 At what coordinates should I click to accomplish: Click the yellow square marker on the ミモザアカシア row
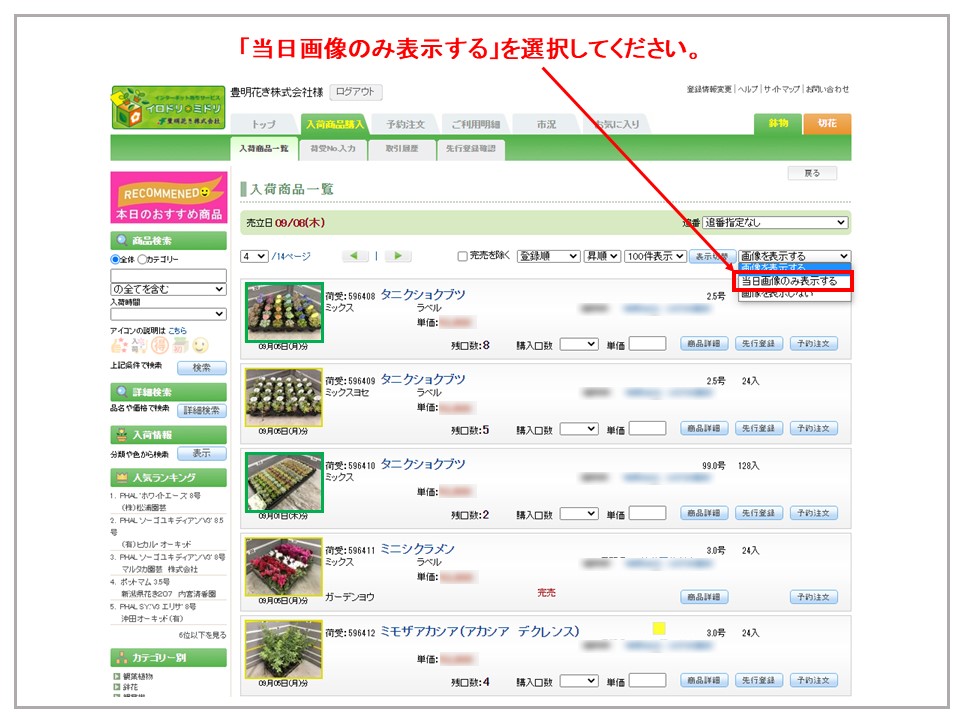[659, 629]
